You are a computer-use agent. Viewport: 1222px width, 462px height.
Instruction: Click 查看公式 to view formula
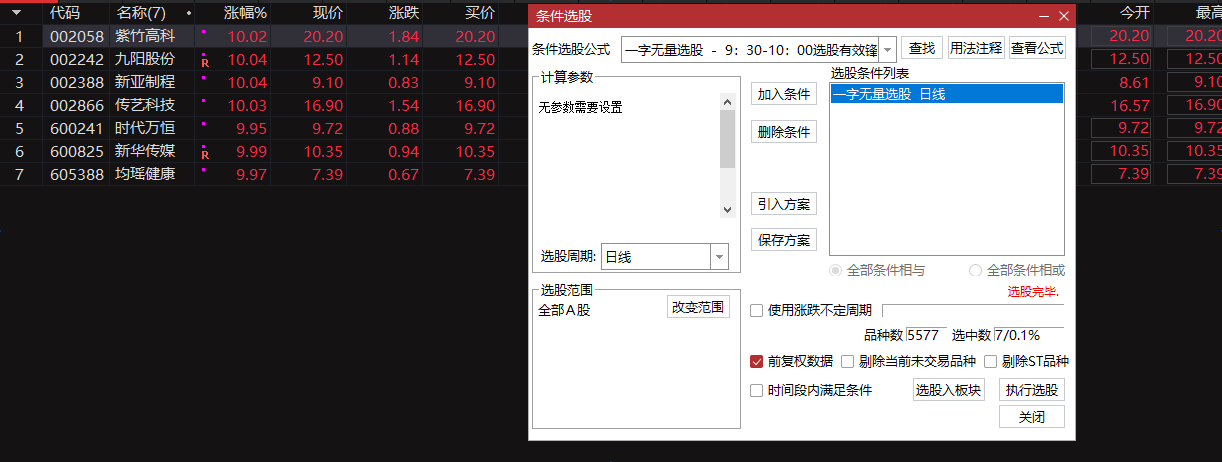(1037, 48)
